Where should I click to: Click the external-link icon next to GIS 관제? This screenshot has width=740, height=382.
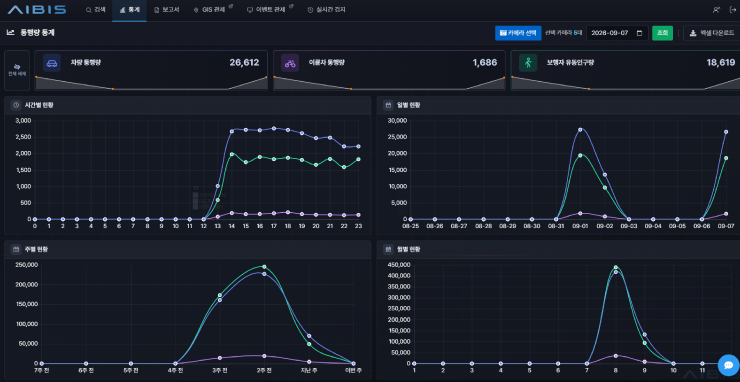[230, 6]
